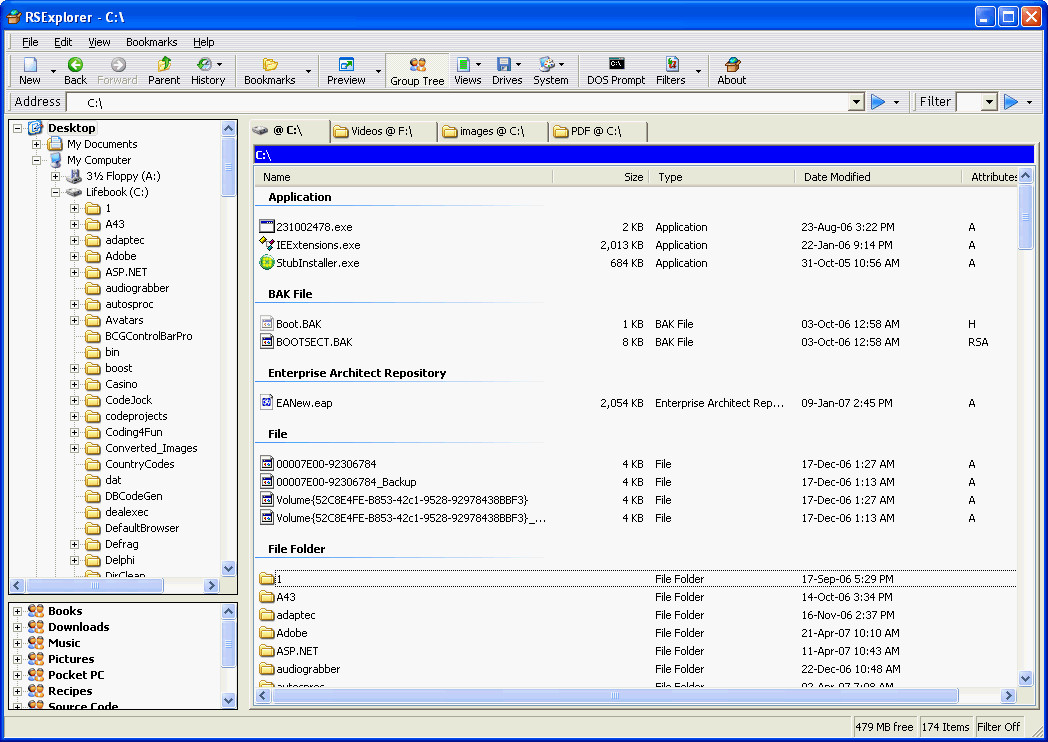Click in the Address input field

[x=457, y=102]
